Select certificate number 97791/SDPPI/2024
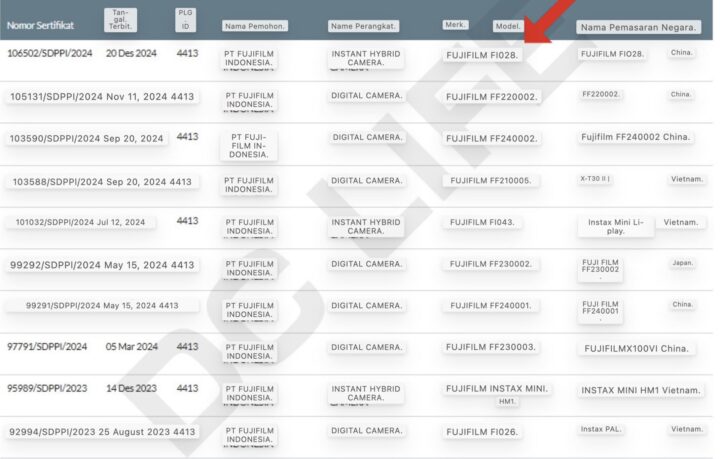 (47, 347)
